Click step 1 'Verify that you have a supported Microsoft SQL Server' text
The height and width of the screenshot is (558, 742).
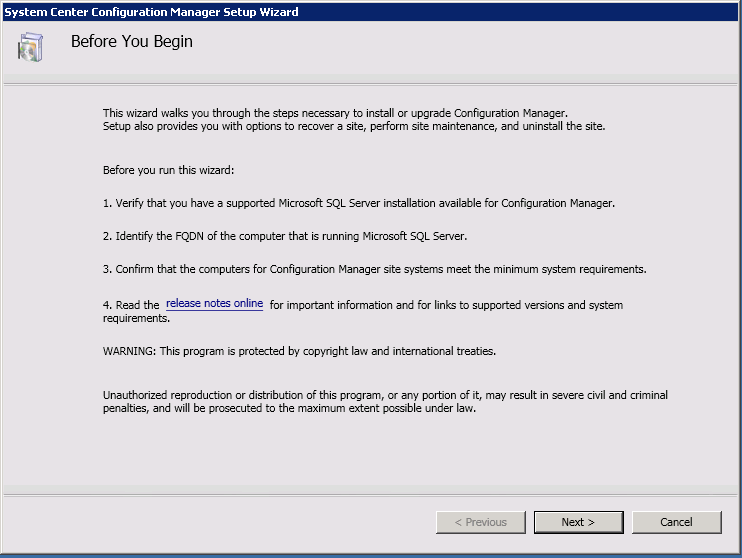pyautogui.click(x=359, y=203)
